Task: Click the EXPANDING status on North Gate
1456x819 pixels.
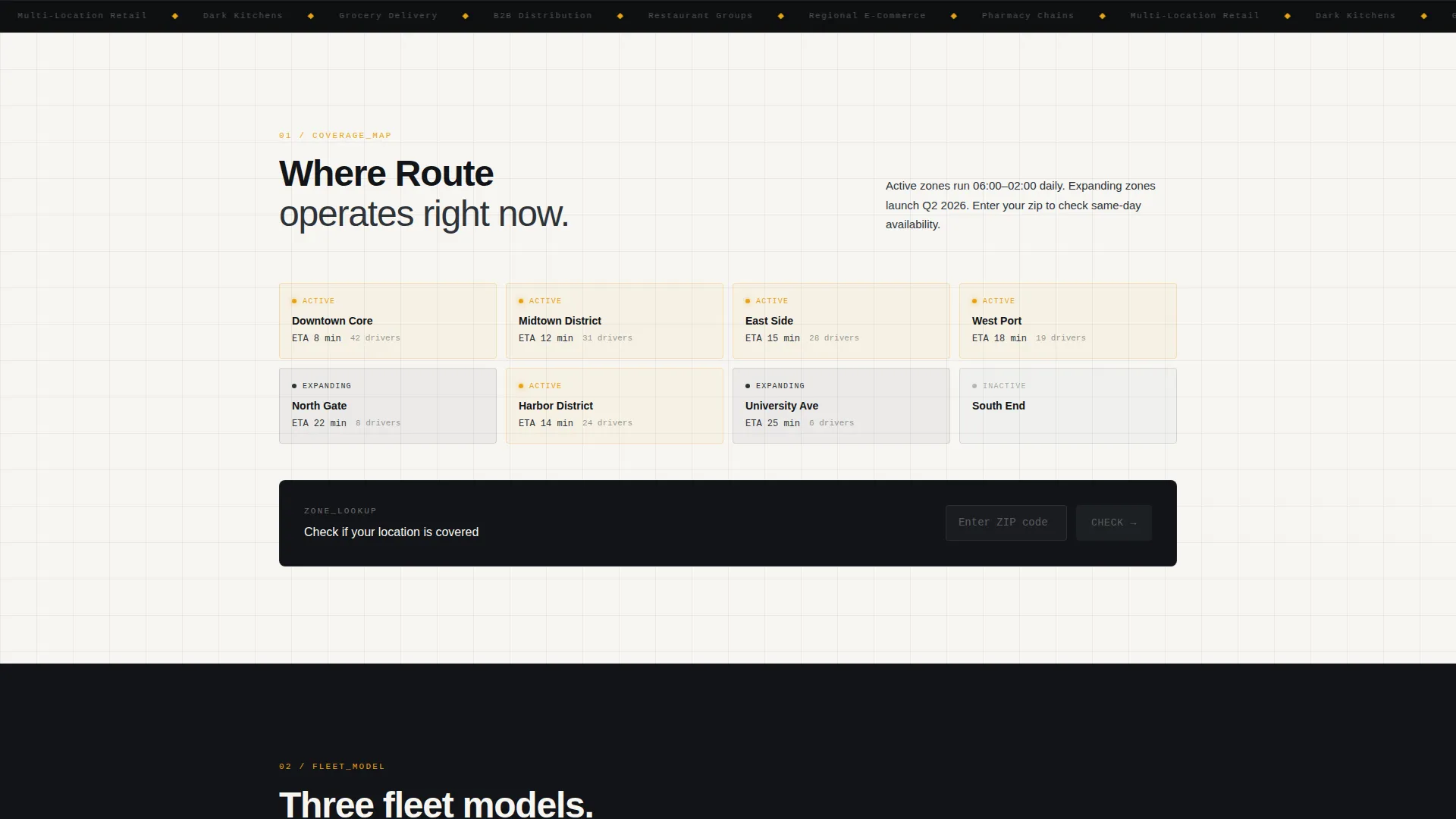Action: (x=327, y=386)
